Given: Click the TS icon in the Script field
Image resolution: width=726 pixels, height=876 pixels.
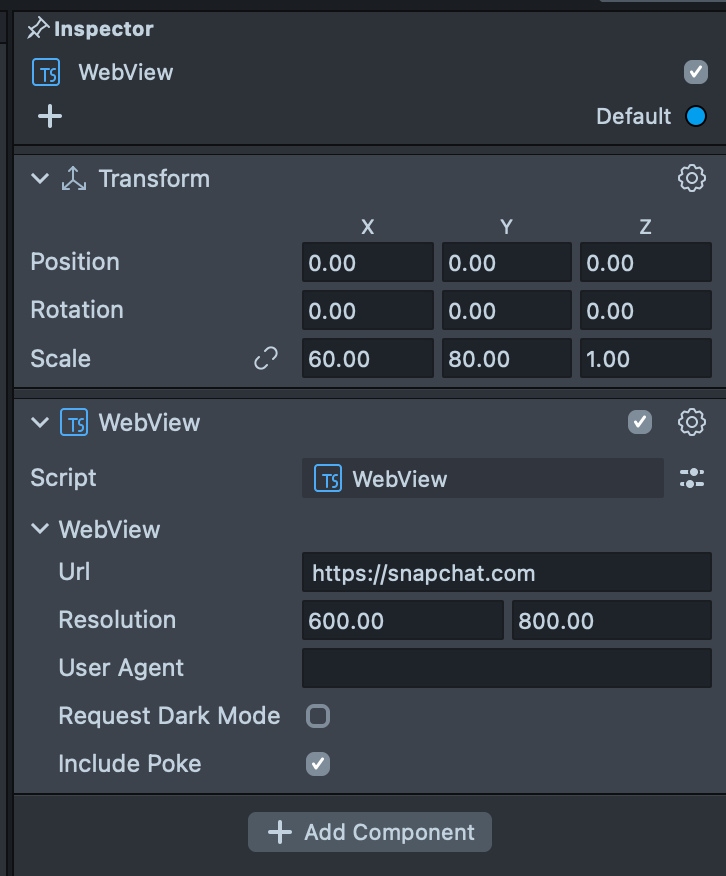Looking at the screenshot, I should (x=328, y=479).
